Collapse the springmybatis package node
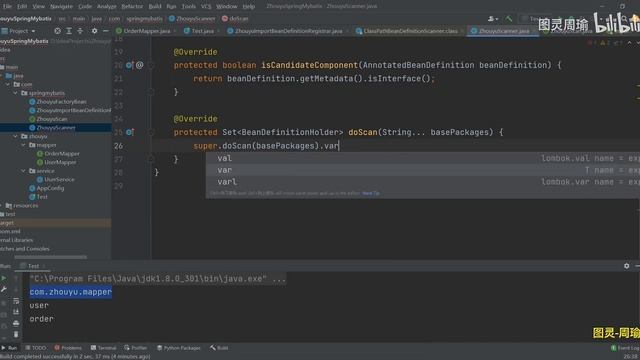Viewport: 640px width, 360px height. tap(16, 93)
